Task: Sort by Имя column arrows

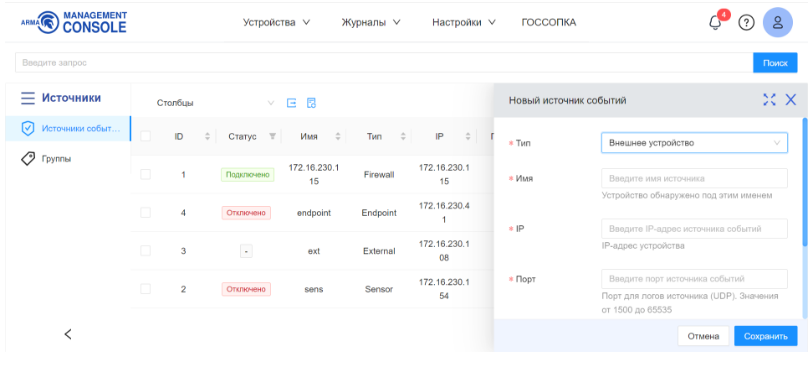Action: pos(338,136)
